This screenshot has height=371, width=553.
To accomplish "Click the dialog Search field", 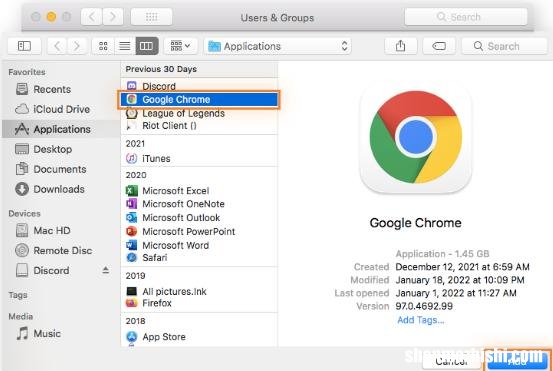I will coord(504,46).
